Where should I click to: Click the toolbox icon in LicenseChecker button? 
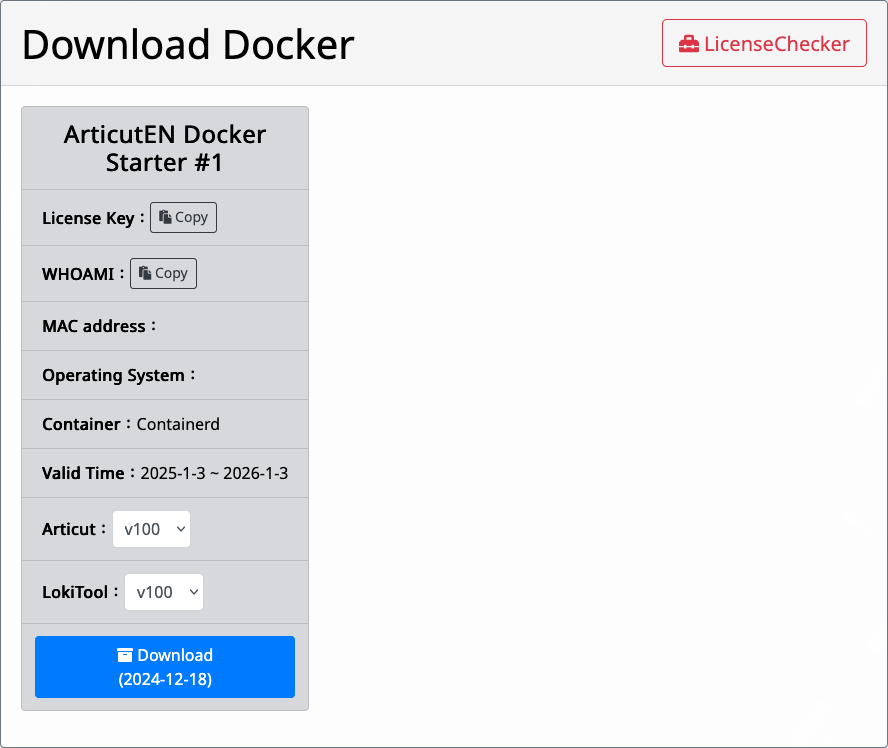[689, 44]
